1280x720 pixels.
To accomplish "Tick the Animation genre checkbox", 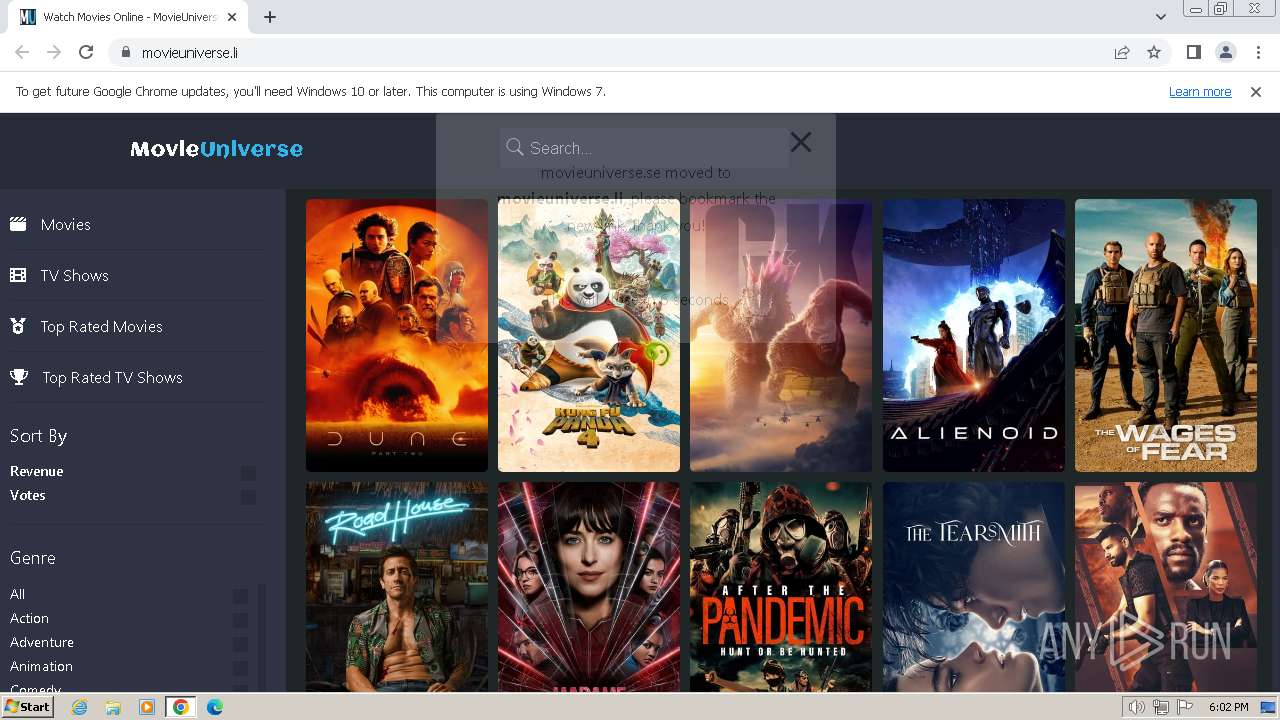I will (240, 668).
